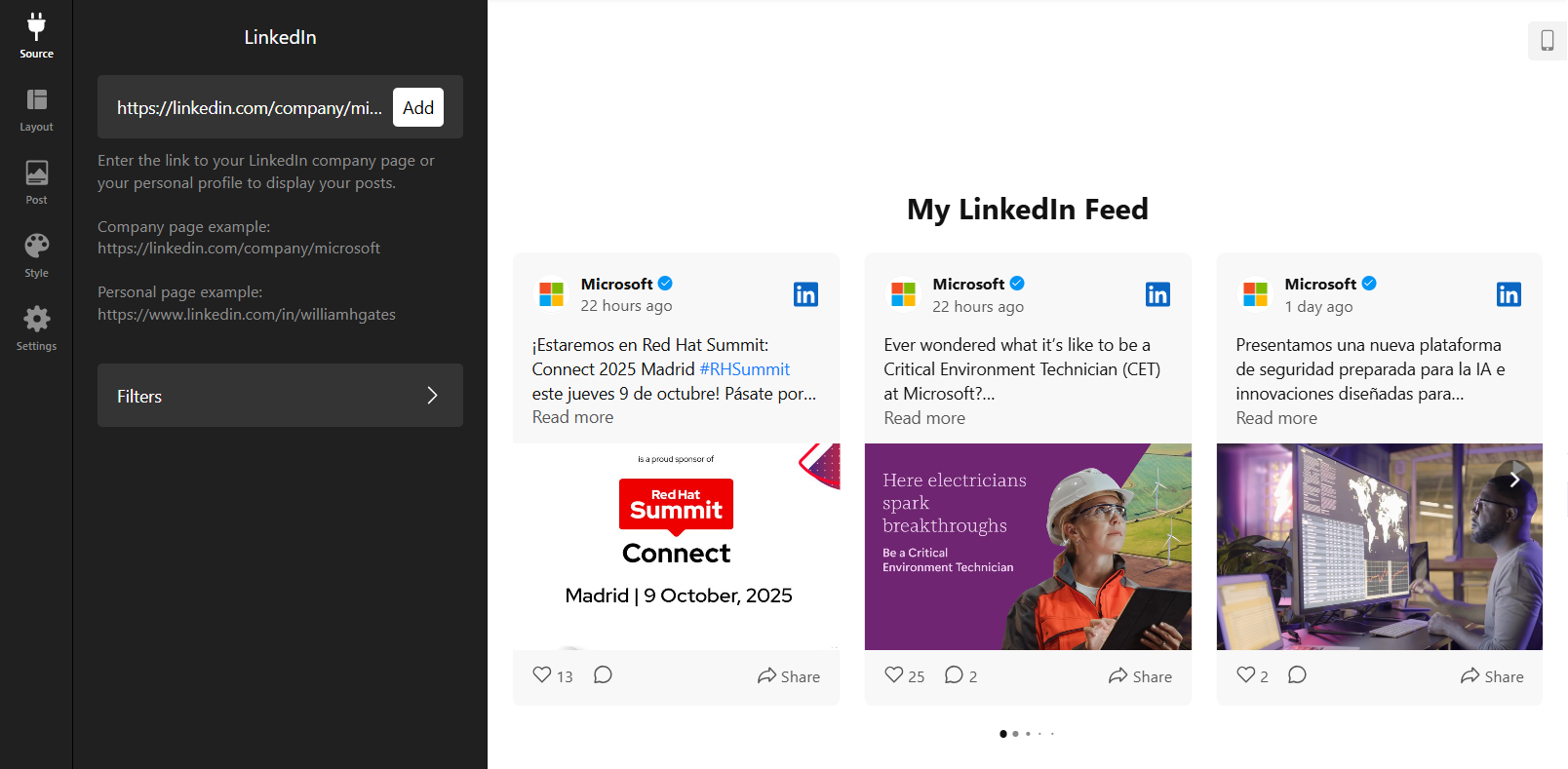Click LinkedIn logo on Red Hat Summit post

click(x=805, y=294)
